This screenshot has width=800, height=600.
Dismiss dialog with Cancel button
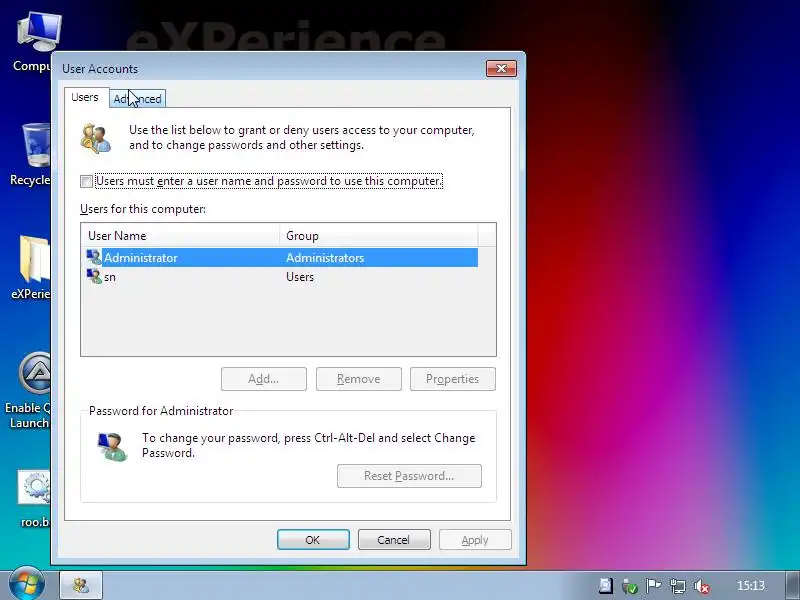[x=394, y=540]
